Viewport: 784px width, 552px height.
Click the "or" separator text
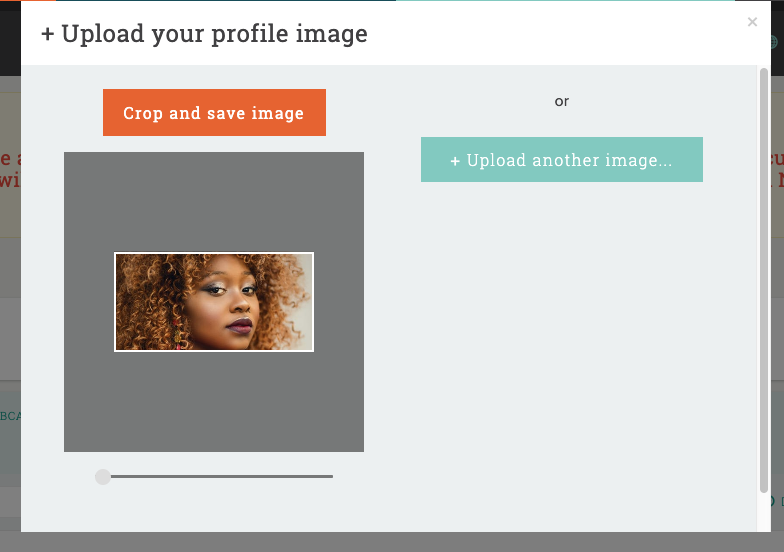pos(561,101)
